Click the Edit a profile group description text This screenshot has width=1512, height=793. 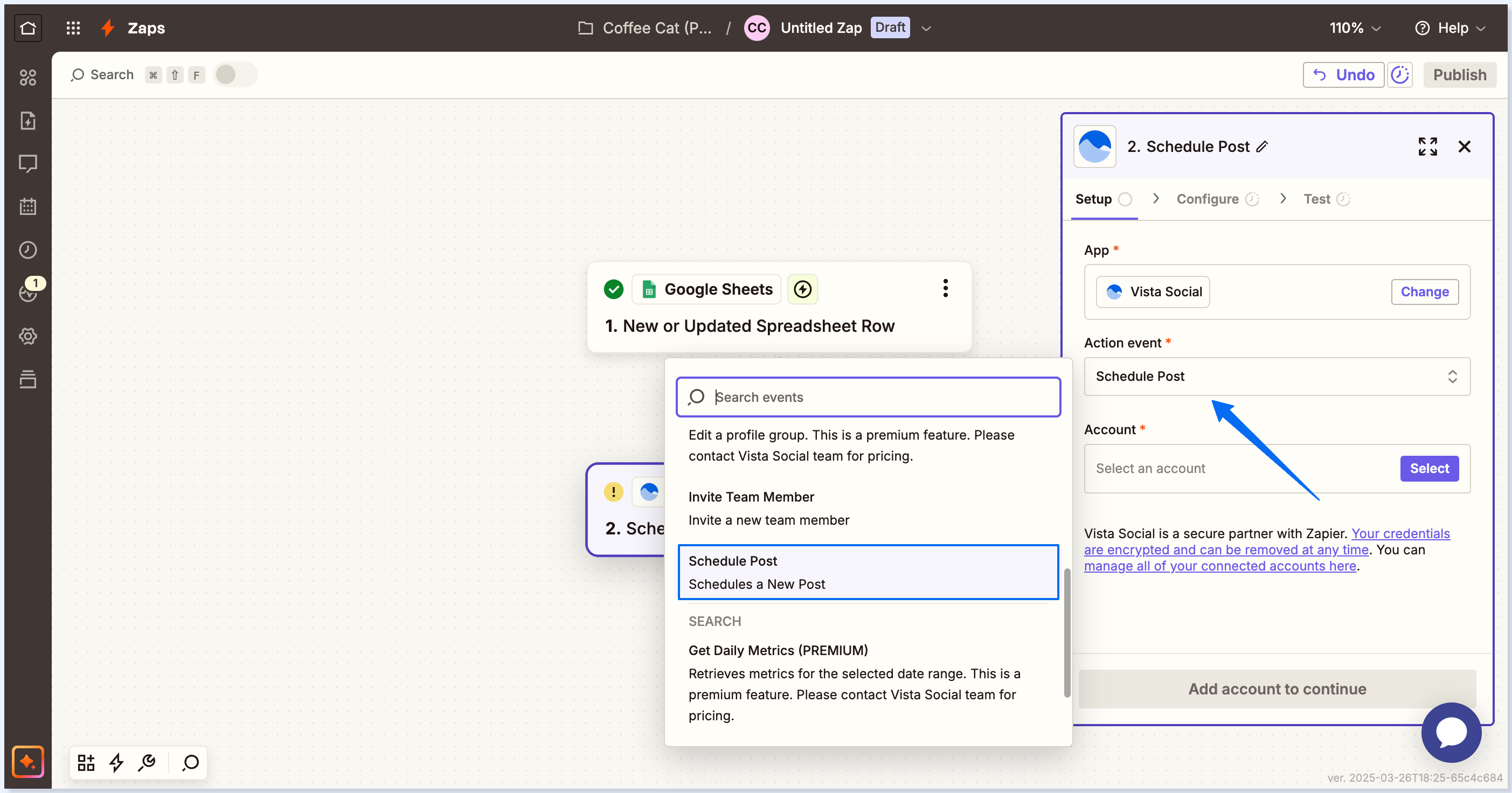pyautogui.click(x=851, y=446)
